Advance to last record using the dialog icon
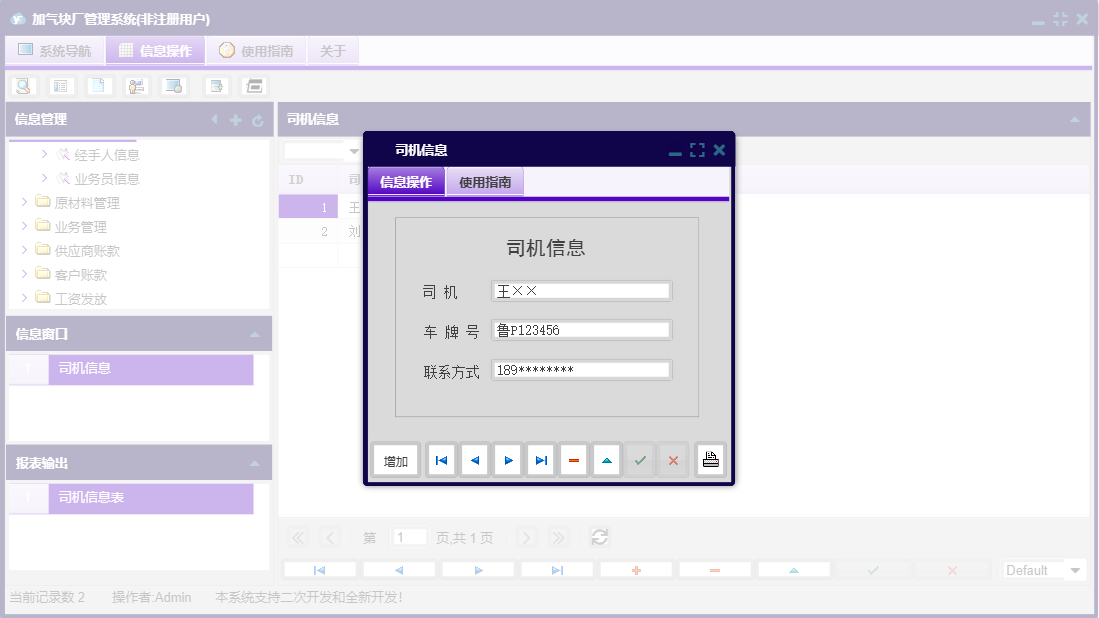 (540, 459)
